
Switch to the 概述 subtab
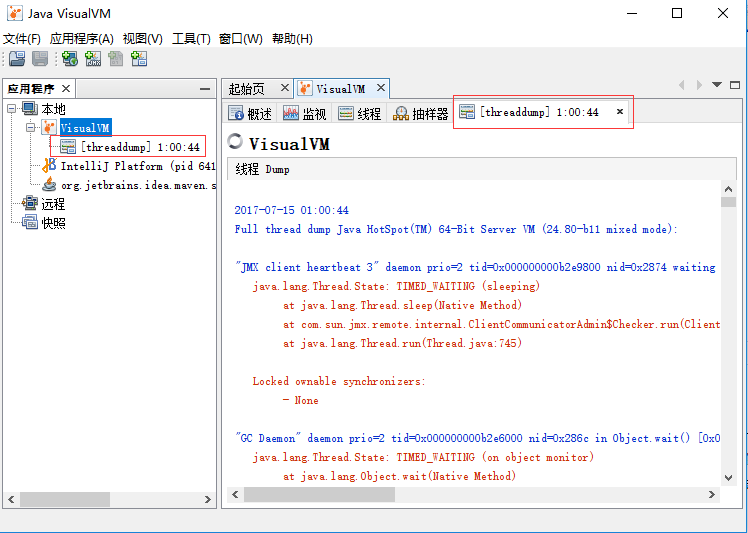point(250,114)
